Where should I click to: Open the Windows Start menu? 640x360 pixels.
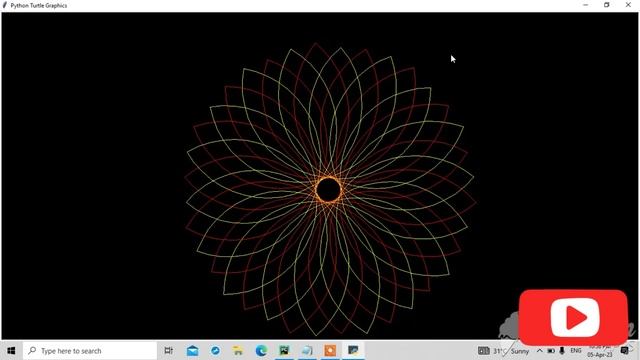pos(11,351)
